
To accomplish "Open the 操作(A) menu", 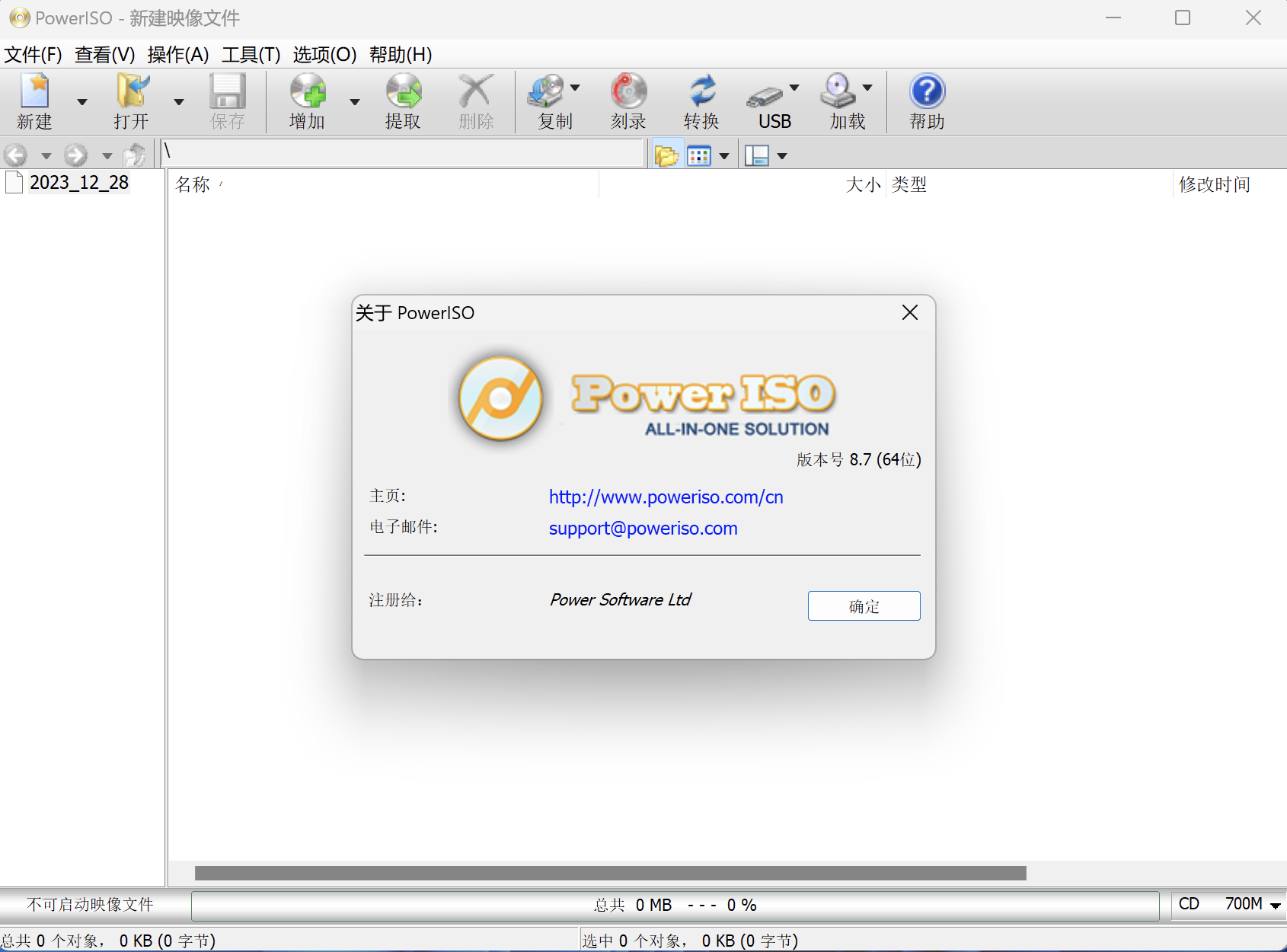I will [x=177, y=55].
